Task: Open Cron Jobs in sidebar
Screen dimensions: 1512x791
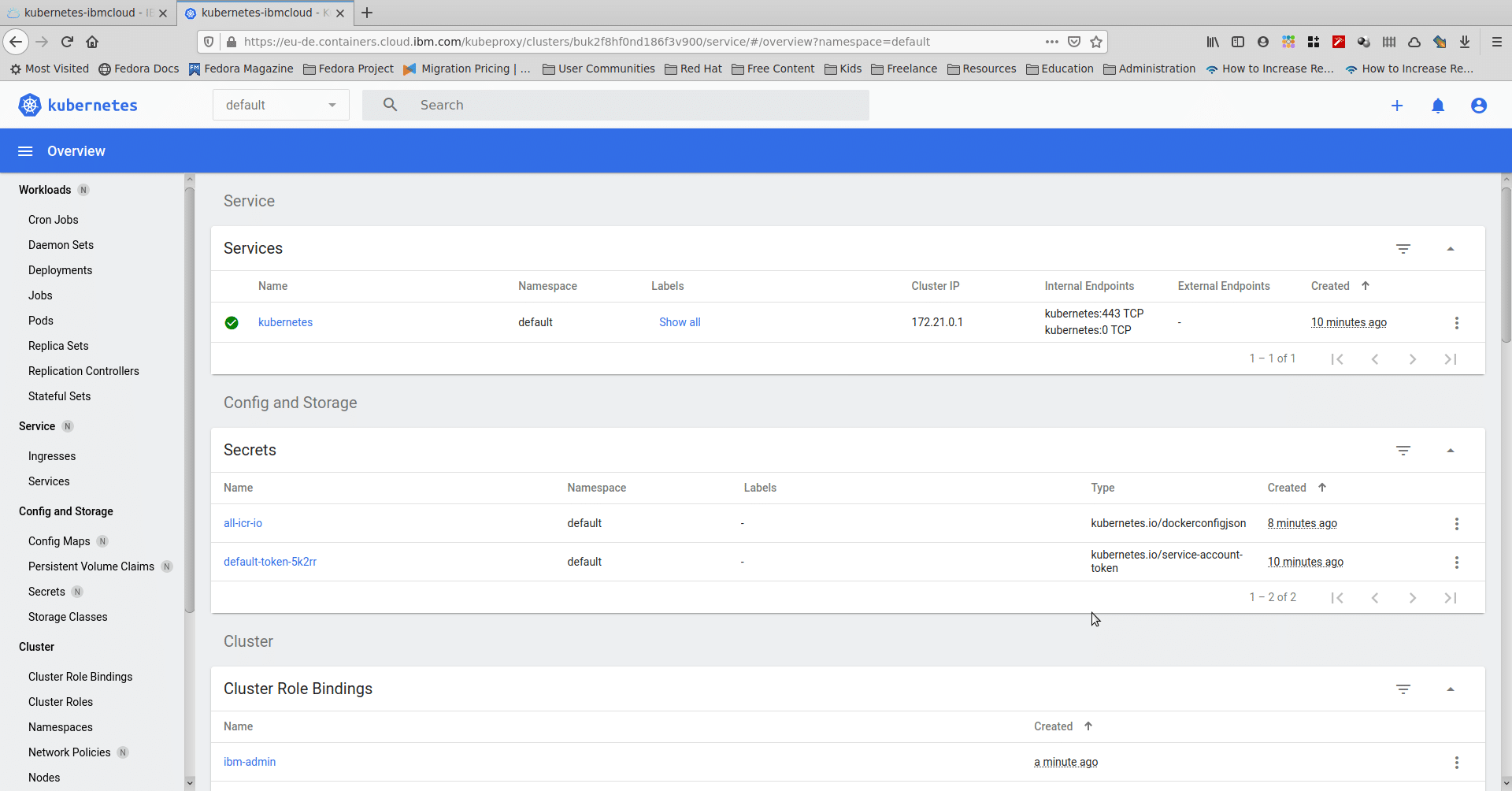Action: [x=54, y=220]
